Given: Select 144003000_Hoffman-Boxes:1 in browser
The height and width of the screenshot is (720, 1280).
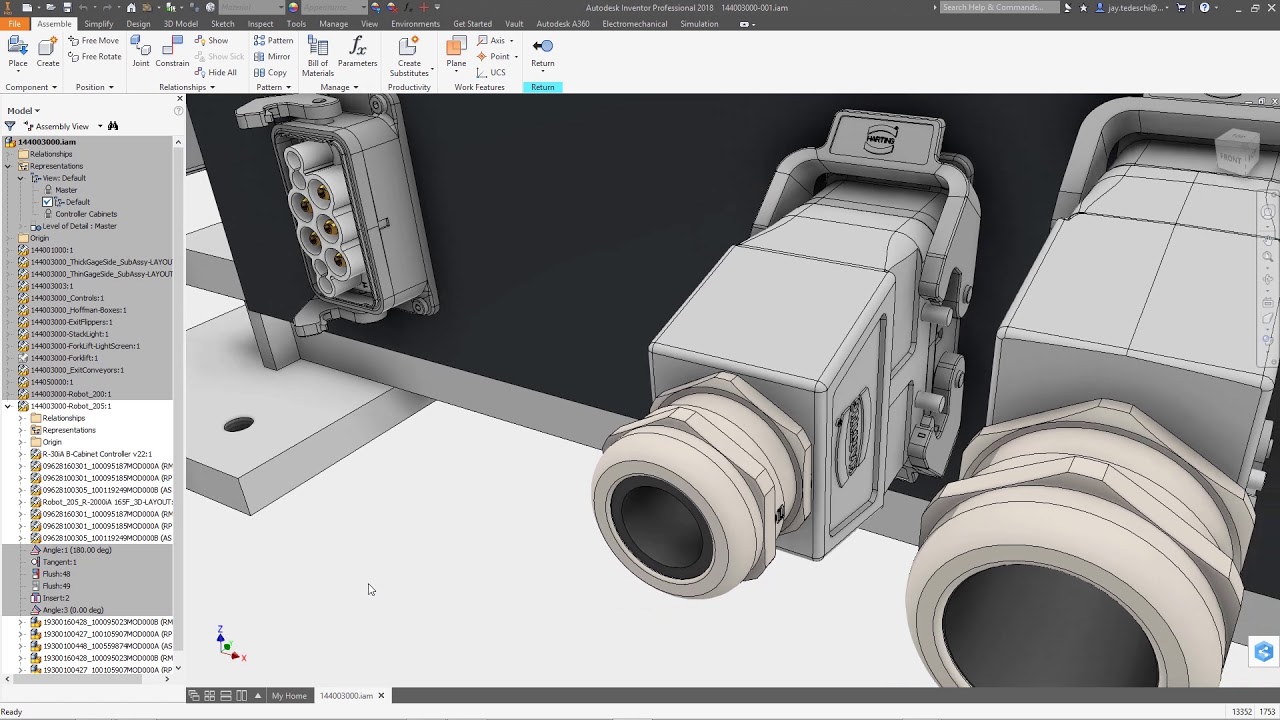Looking at the screenshot, I should tap(78, 310).
